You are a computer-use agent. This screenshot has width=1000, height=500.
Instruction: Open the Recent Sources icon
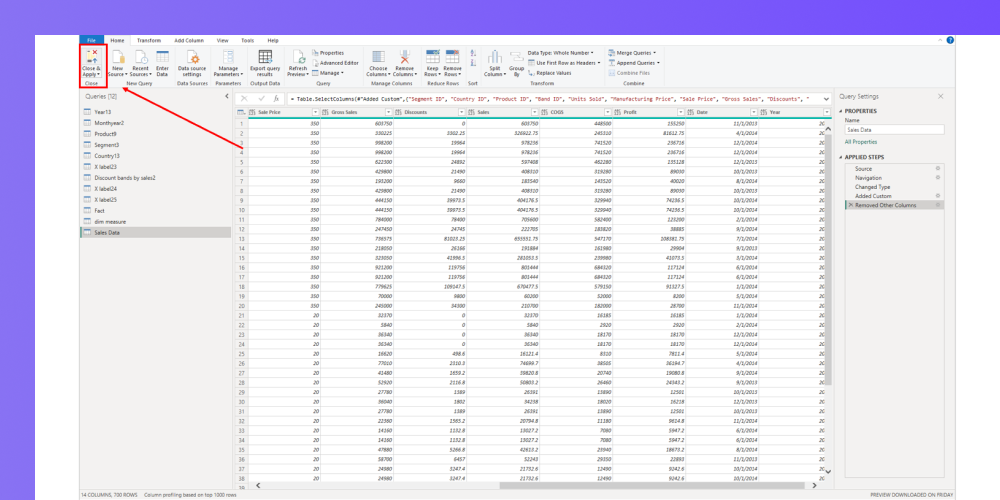(x=141, y=56)
